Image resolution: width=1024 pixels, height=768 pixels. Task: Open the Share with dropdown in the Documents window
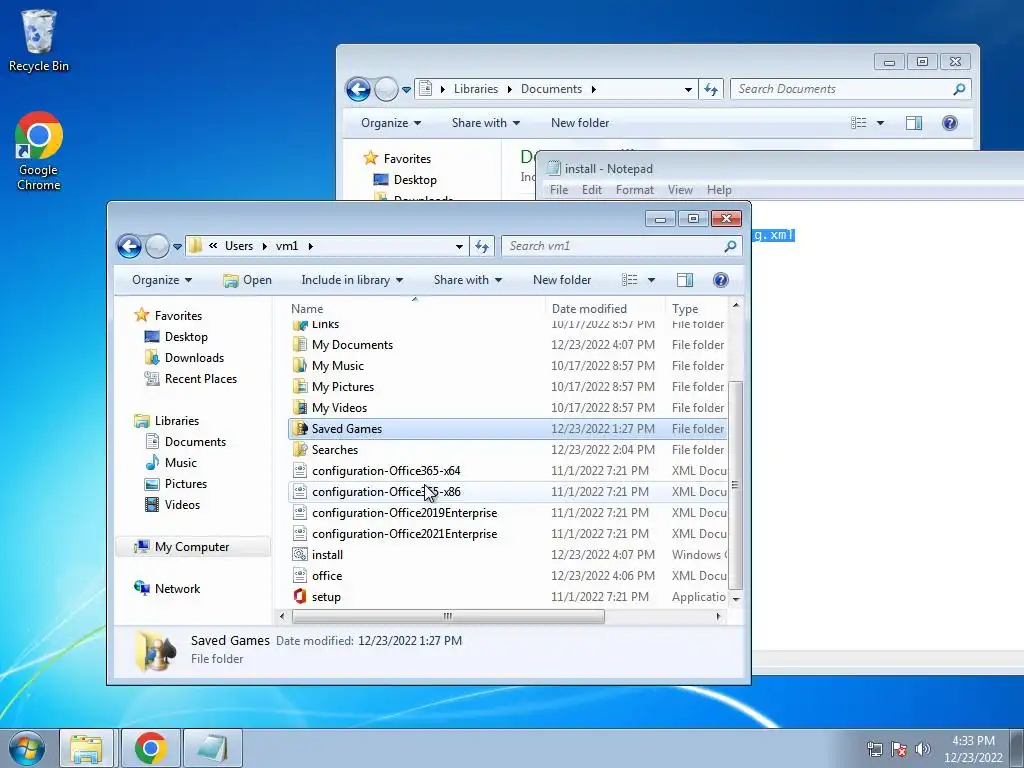486,123
